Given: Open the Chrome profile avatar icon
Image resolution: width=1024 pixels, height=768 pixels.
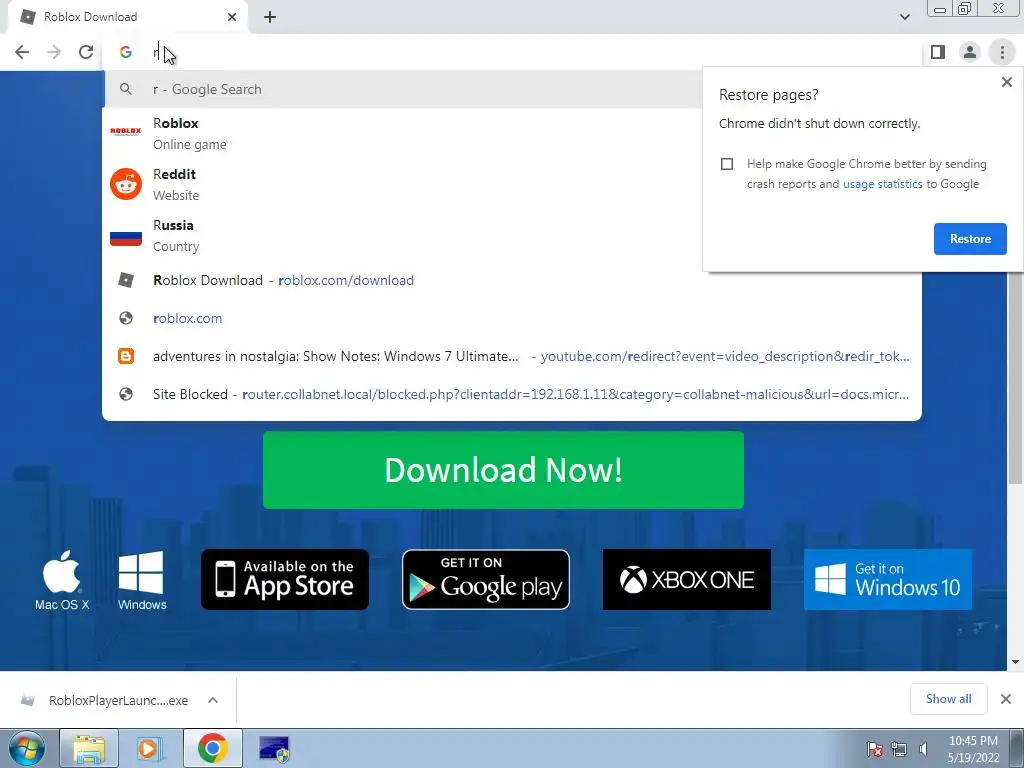Looking at the screenshot, I should [x=970, y=52].
